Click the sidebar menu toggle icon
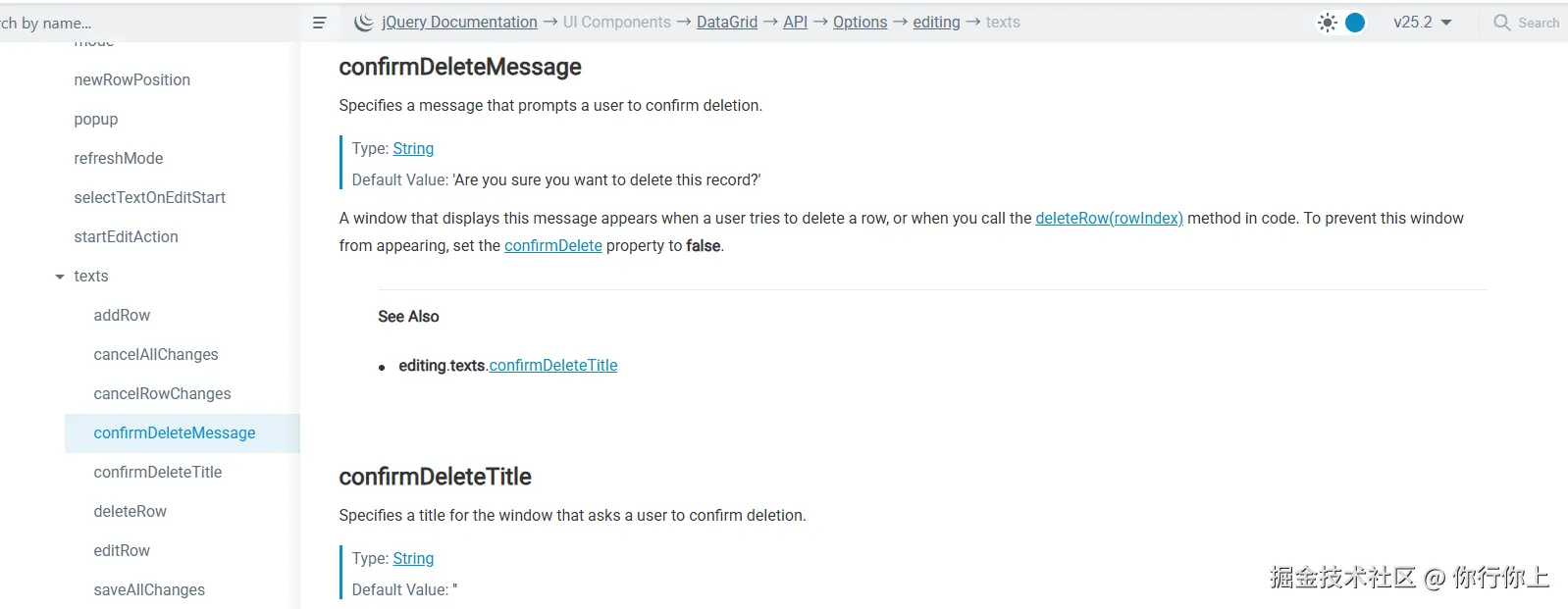The width and height of the screenshot is (1568, 609). [x=319, y=23]
